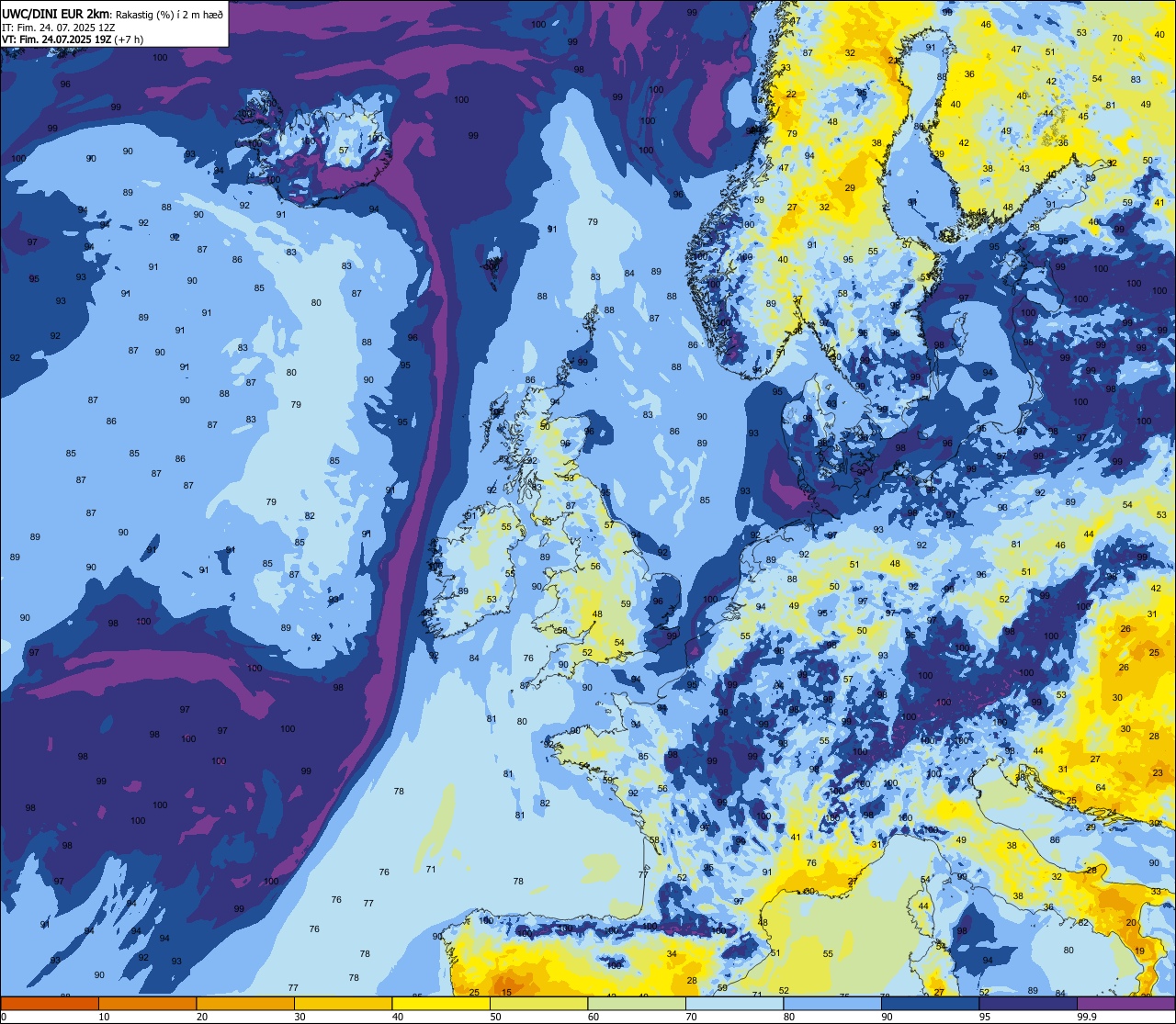Select the 90–95 dark blue legend segment
Screen dimensions: 1176x1024
click(x=930, y=1003)
